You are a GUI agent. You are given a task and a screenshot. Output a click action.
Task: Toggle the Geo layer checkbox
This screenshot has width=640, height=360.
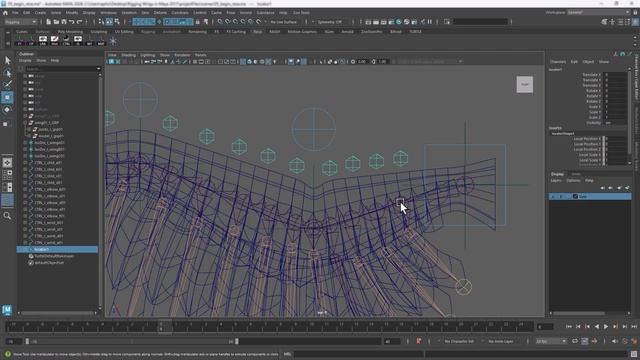pos(575,197)
